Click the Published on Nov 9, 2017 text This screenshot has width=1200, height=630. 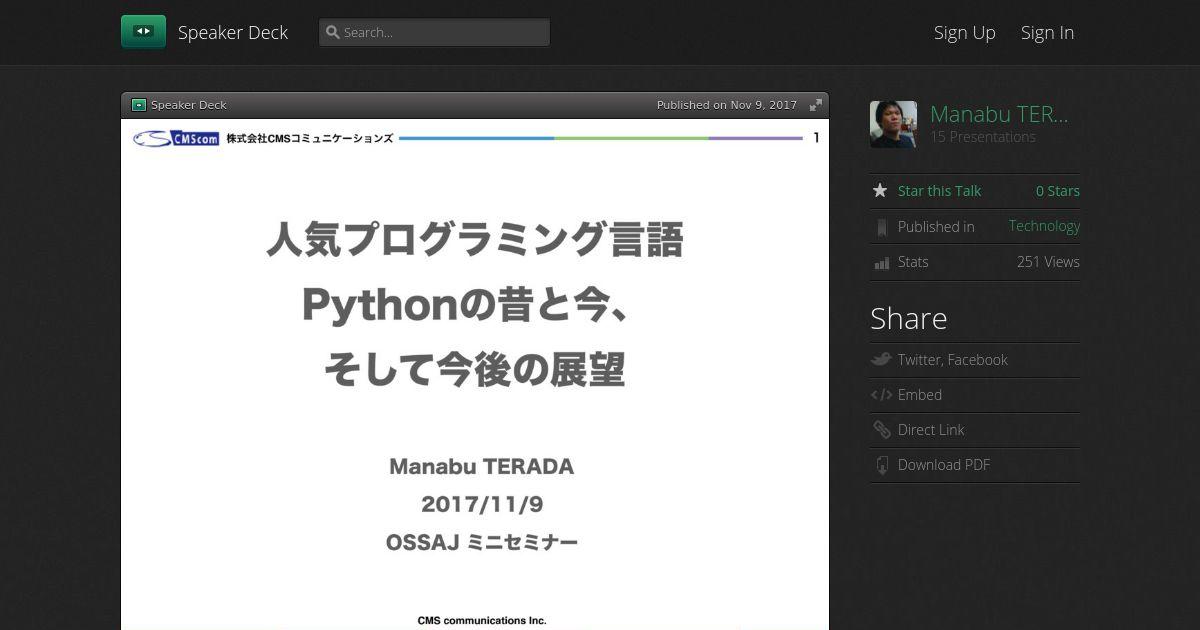727,105
